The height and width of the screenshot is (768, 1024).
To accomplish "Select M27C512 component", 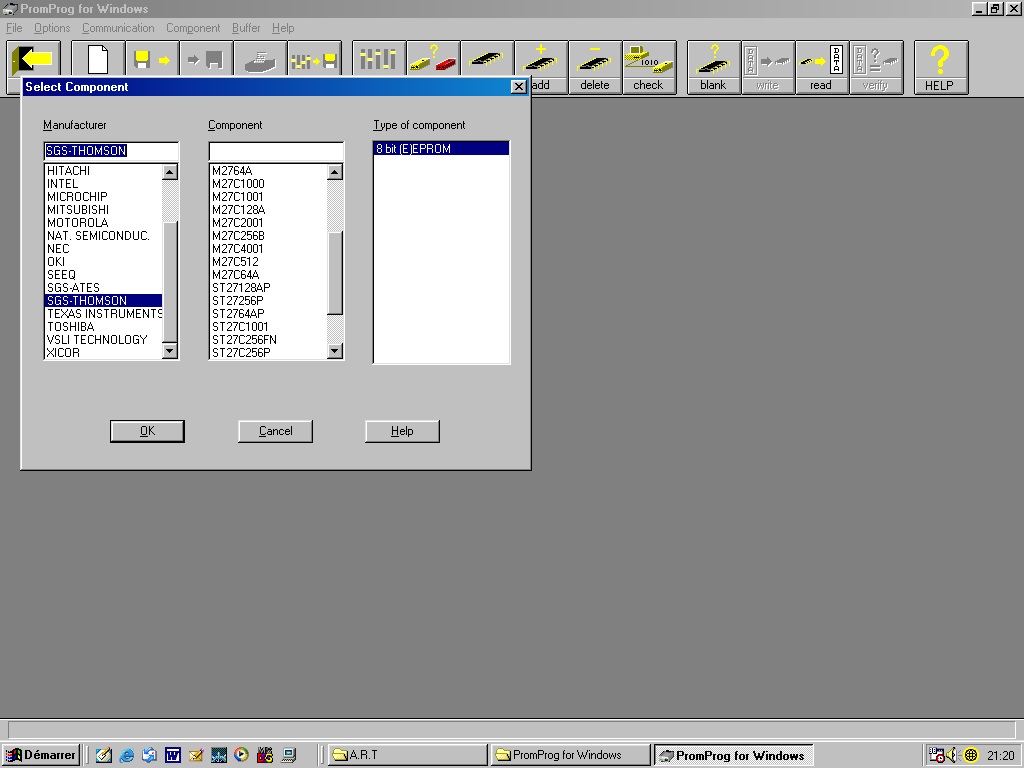I will 268,262.
